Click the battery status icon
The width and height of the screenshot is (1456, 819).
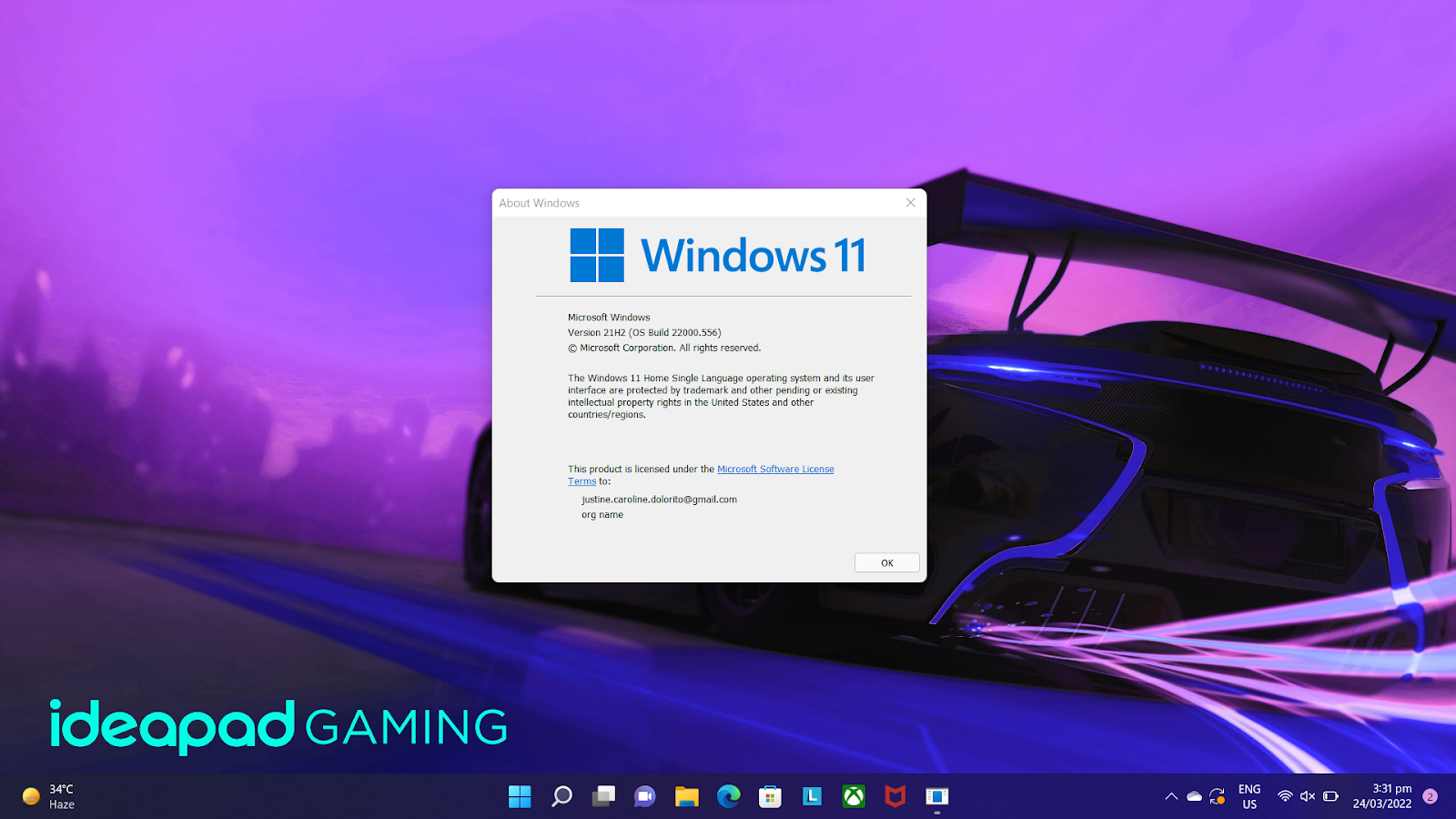(1330, 796)
